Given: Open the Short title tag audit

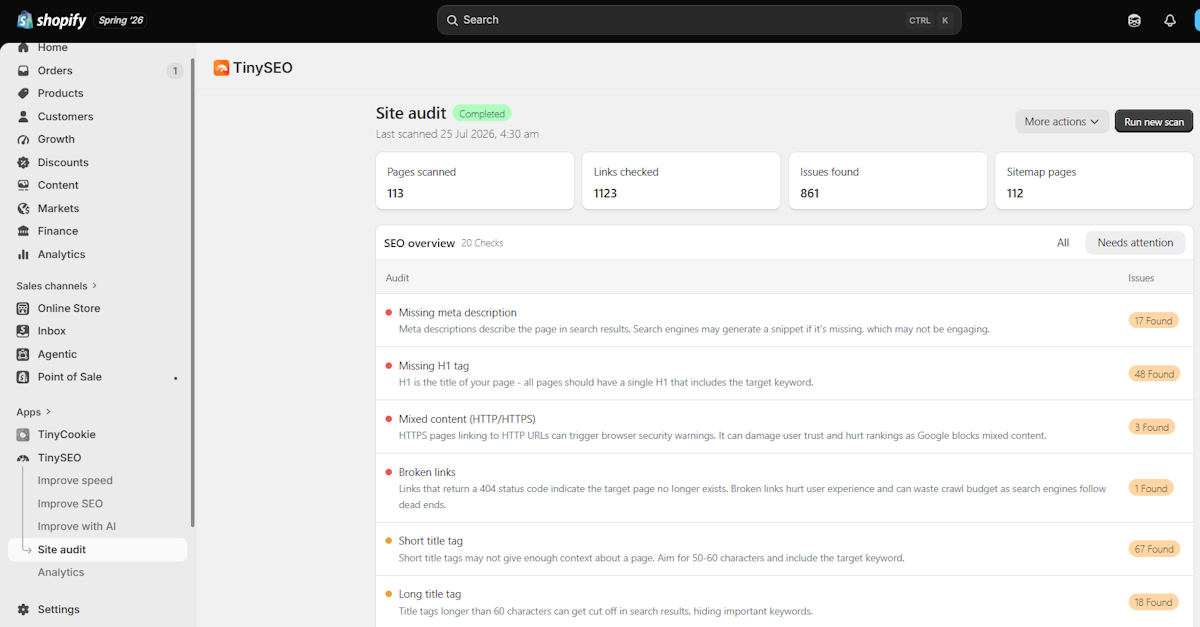Looking at the screenshot, I should pyautogui.click(x=785, y=549).
